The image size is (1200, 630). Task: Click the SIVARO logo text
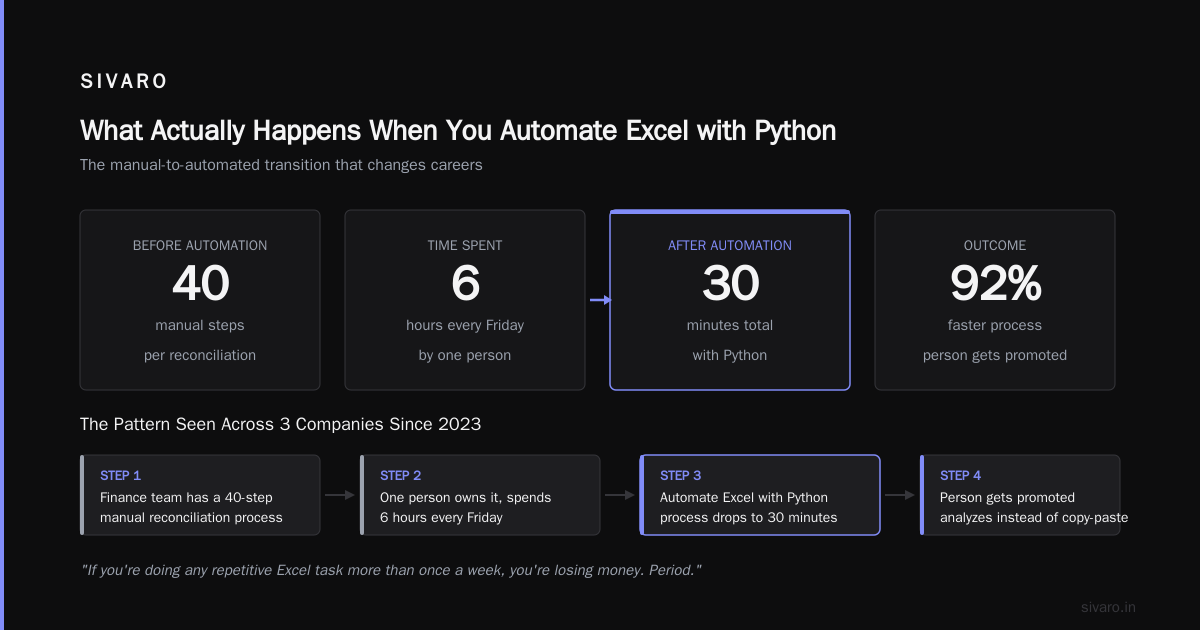[x=124, y=82]
